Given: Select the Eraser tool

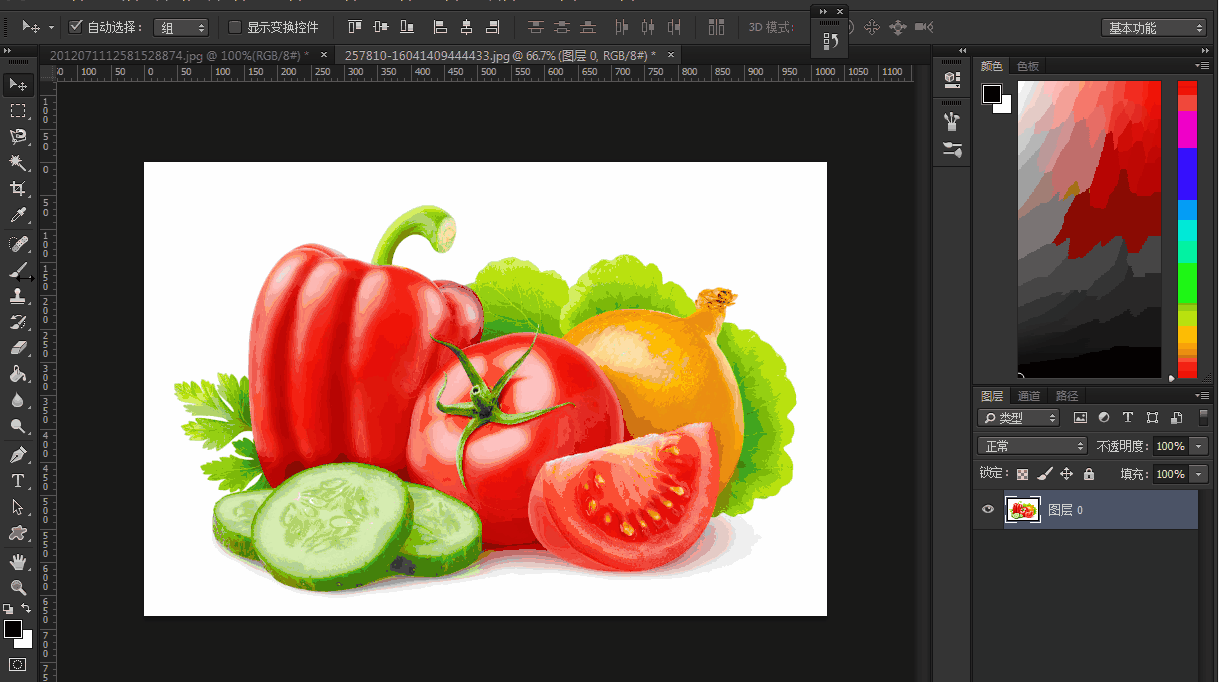Looking at the screenshot, I should 18,348.
